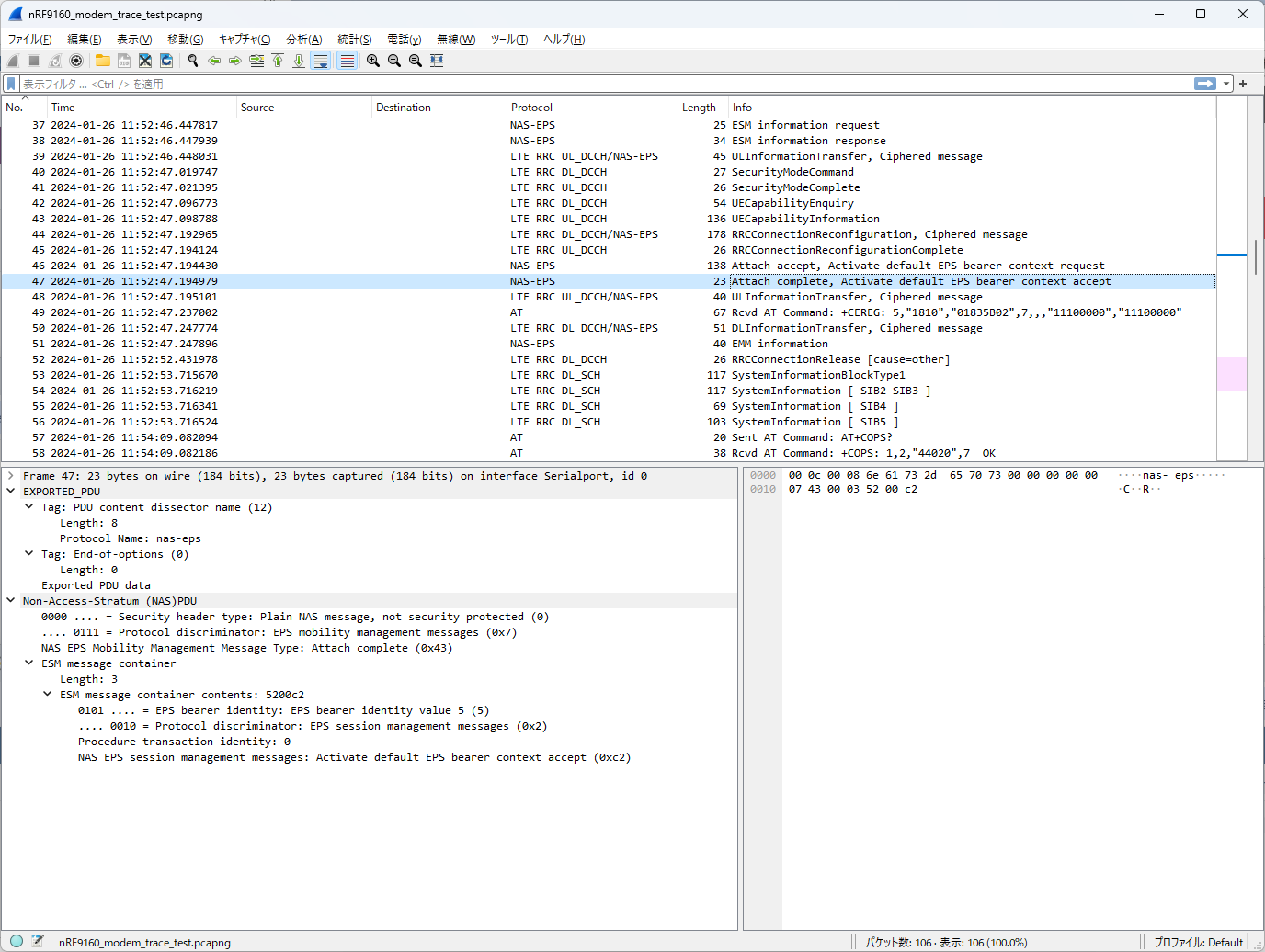Open the 分析(A) menu
This screenshot has width=1265, height=952.
tap(303, 39)
